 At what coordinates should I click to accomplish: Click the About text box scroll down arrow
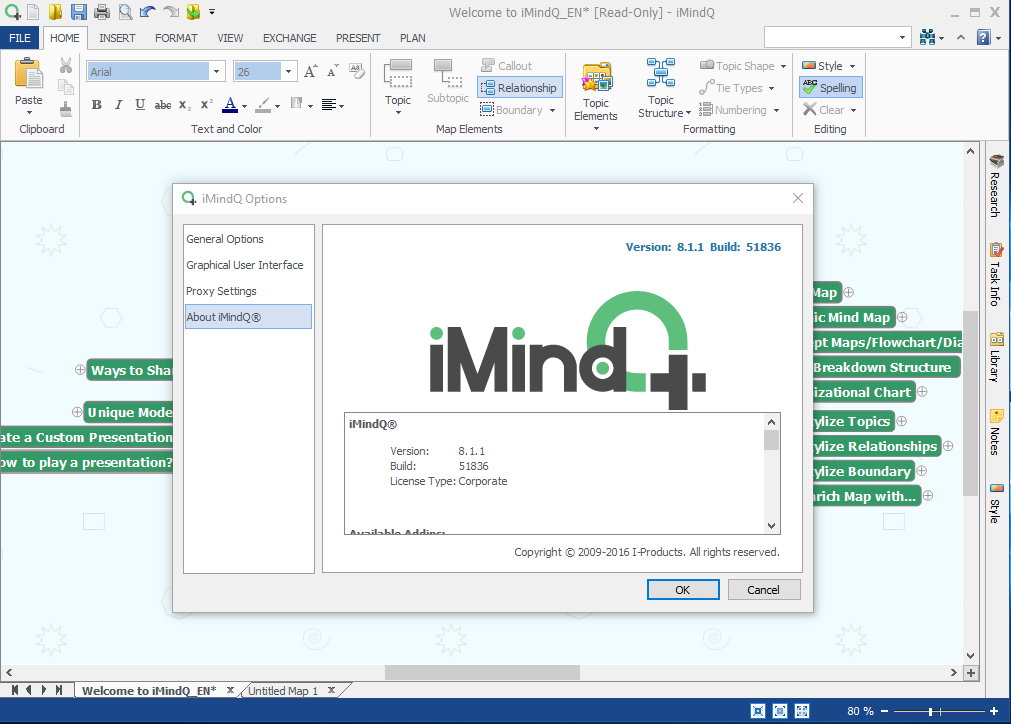point(771,525)
